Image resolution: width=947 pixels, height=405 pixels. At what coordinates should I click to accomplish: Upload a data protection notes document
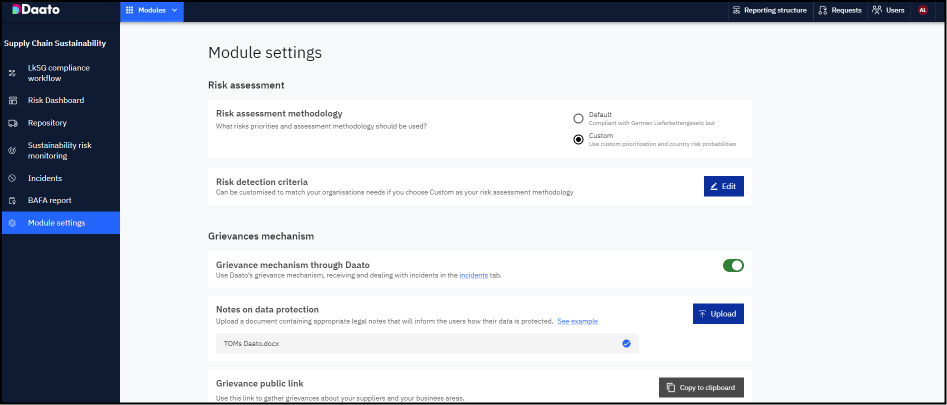click(x=718, y=314)
